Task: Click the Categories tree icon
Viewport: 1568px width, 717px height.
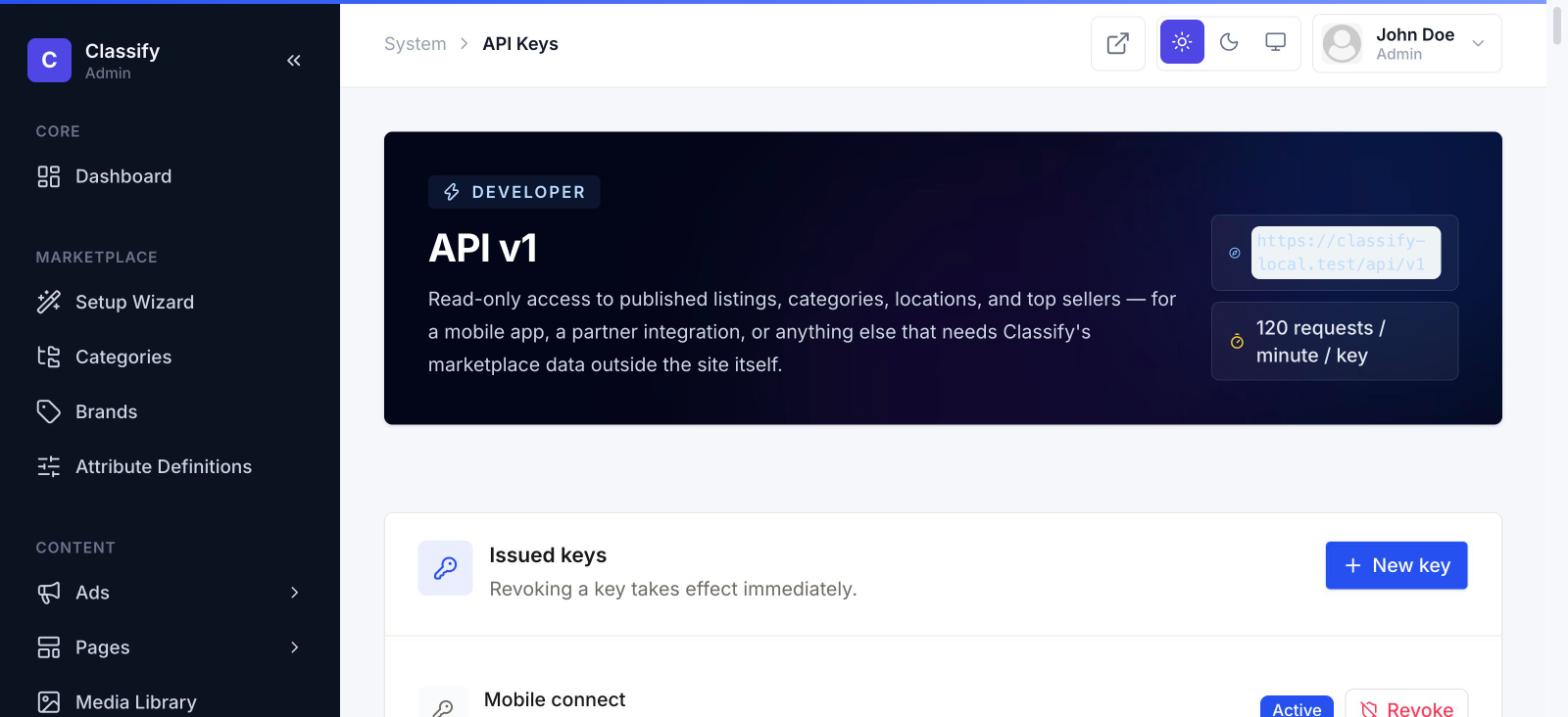Action: click(x=48, y=357)
